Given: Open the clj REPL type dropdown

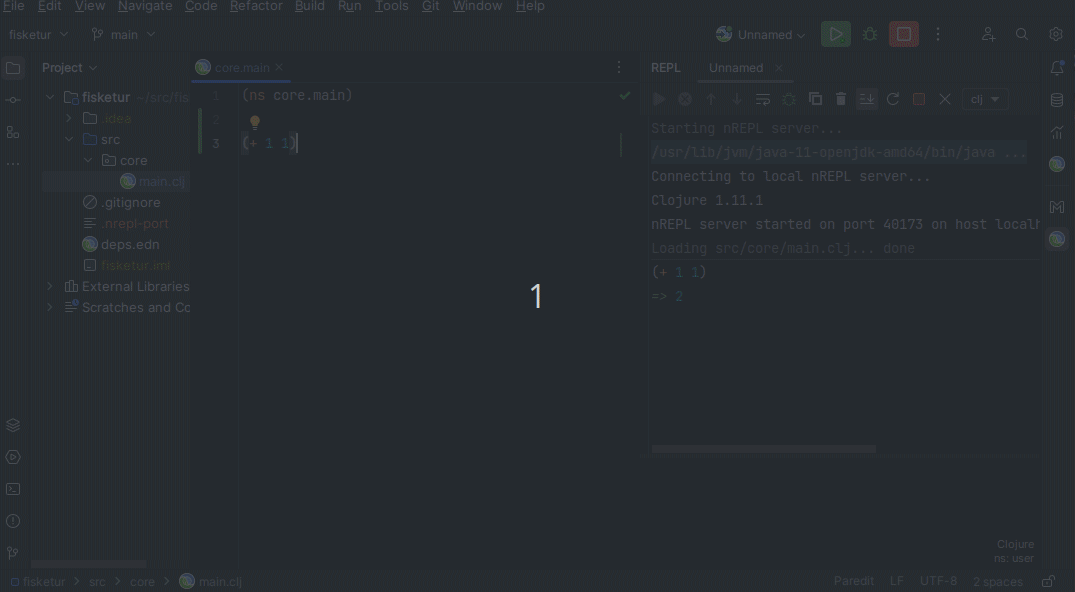Looking at the screenshot, I should (985, 99).
